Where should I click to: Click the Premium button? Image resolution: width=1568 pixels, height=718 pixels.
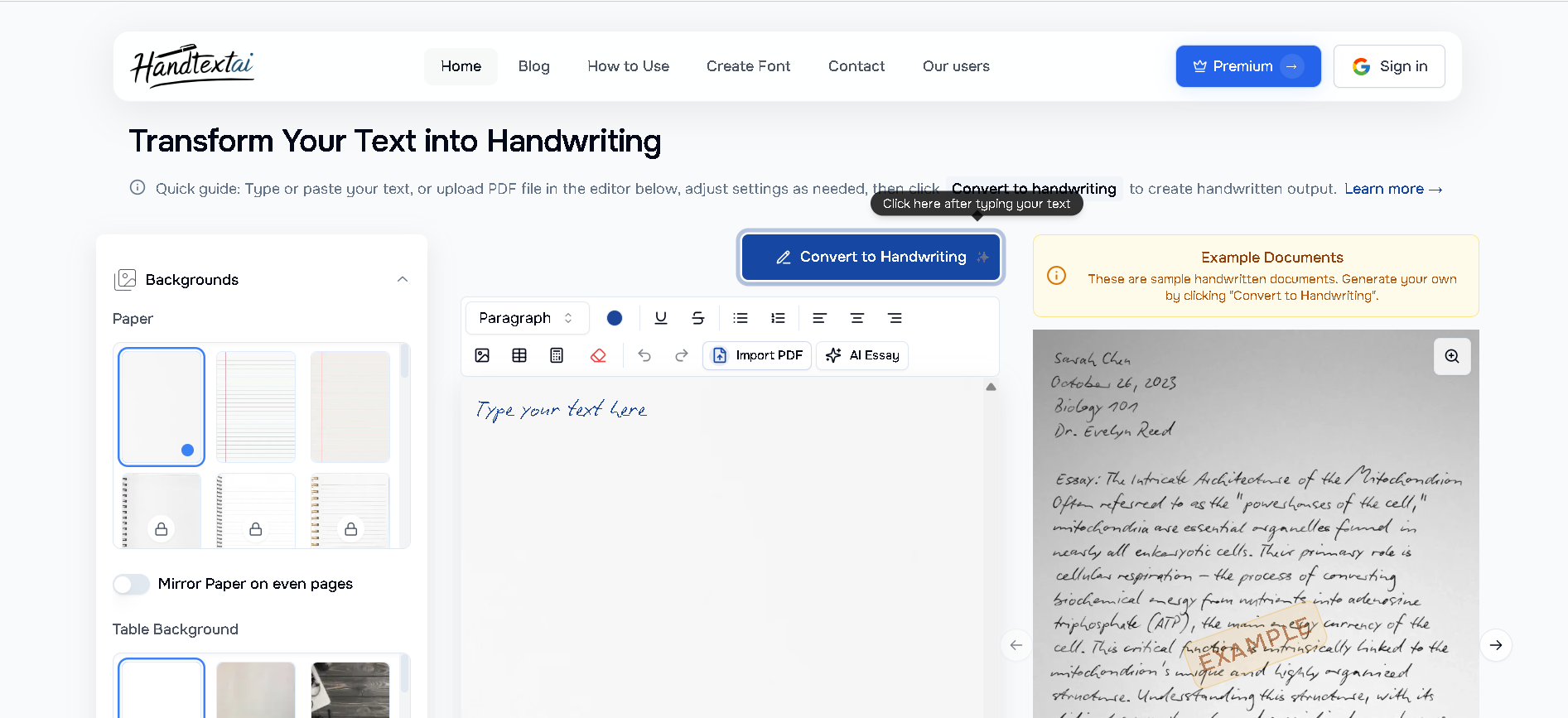[1248, 66]
